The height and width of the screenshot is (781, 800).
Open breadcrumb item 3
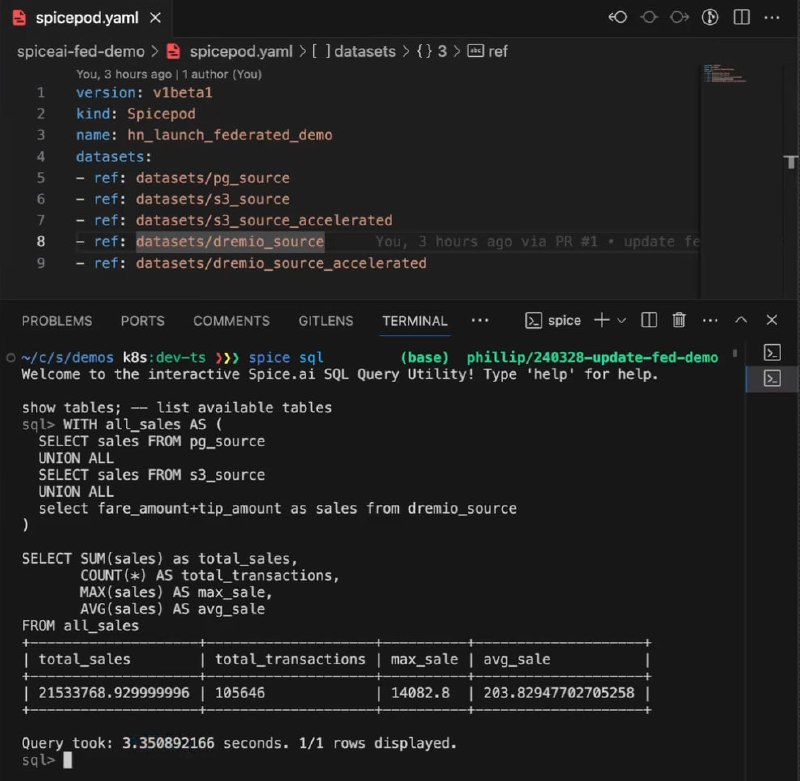tap(442, 51)
